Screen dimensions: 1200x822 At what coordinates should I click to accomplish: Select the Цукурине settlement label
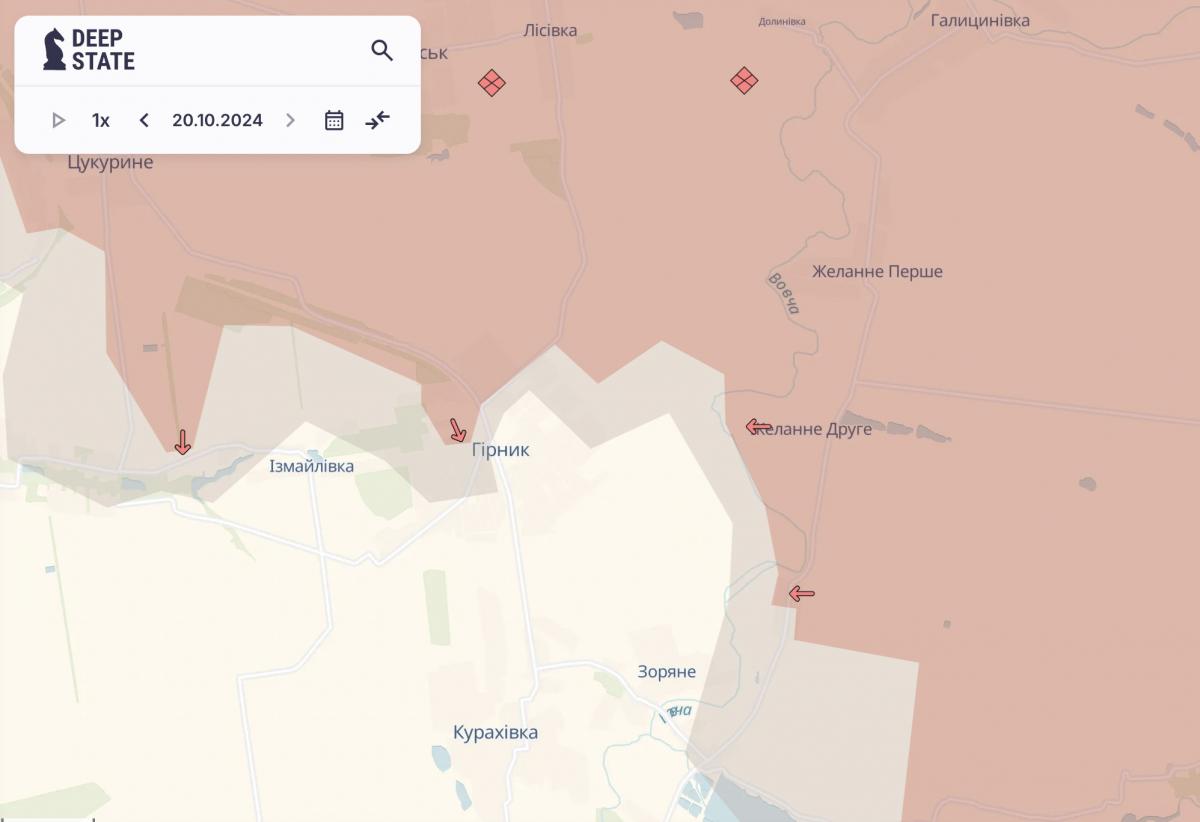pos(110,162)
